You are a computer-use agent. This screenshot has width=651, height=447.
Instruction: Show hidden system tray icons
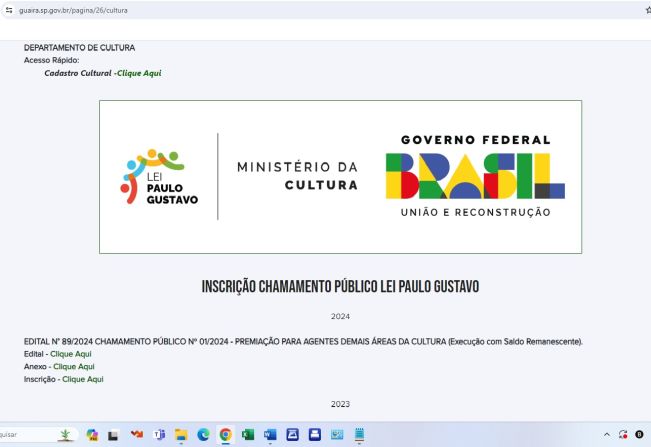click(607, 435)
